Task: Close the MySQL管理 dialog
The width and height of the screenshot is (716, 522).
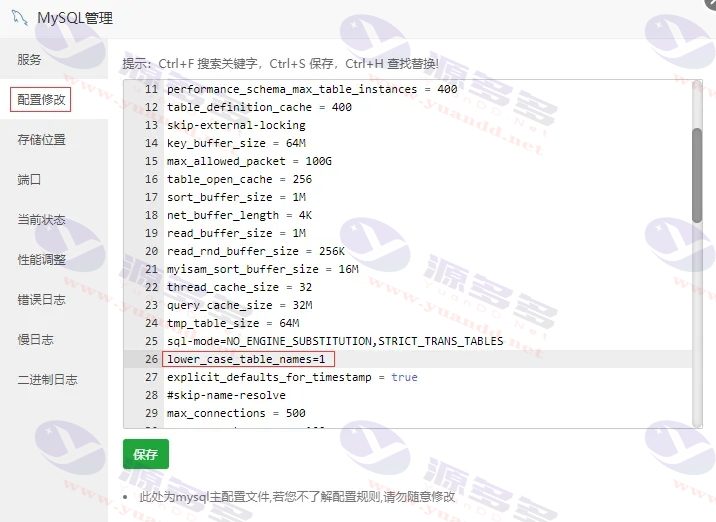Action: (x=711, y=2)
